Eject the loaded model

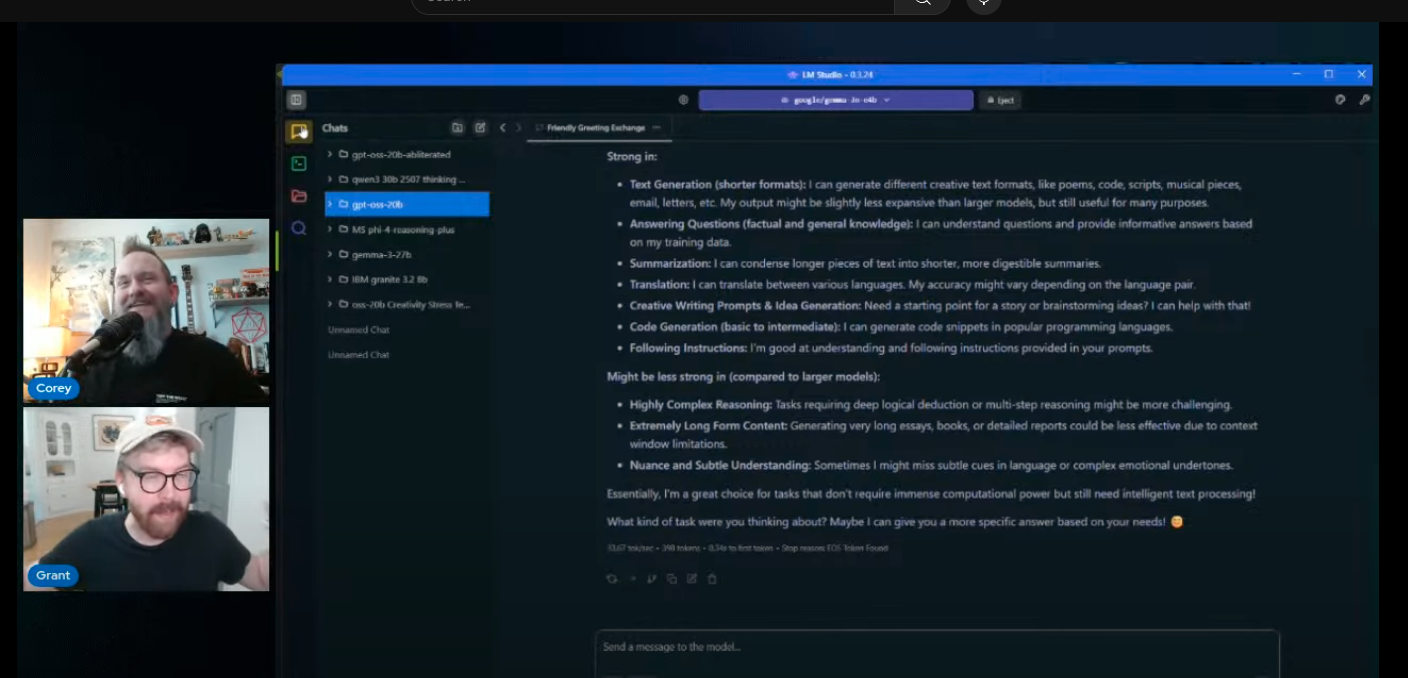click(x=999, y=100)
